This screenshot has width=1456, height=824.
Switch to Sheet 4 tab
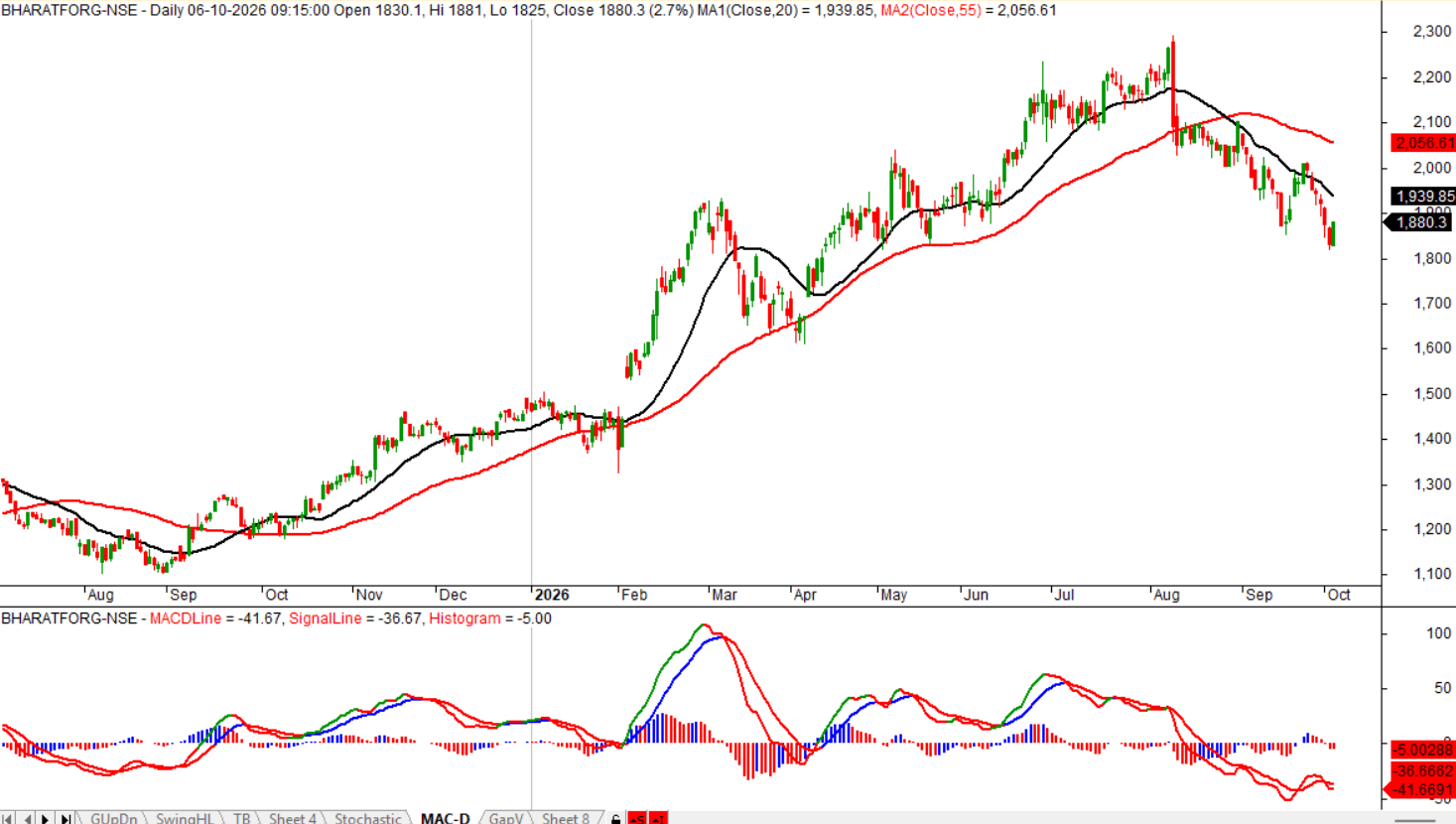[293, 818]
